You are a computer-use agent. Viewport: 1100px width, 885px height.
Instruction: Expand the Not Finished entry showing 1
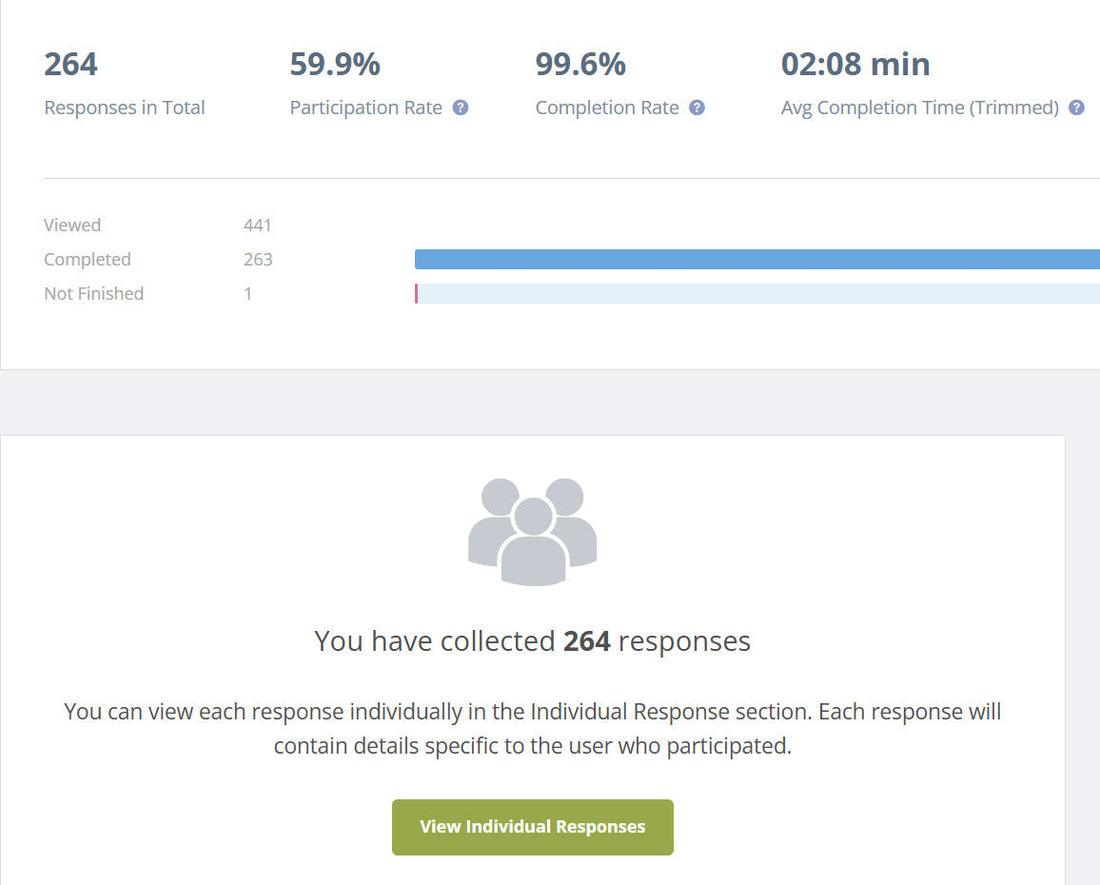tap(248, 293)
